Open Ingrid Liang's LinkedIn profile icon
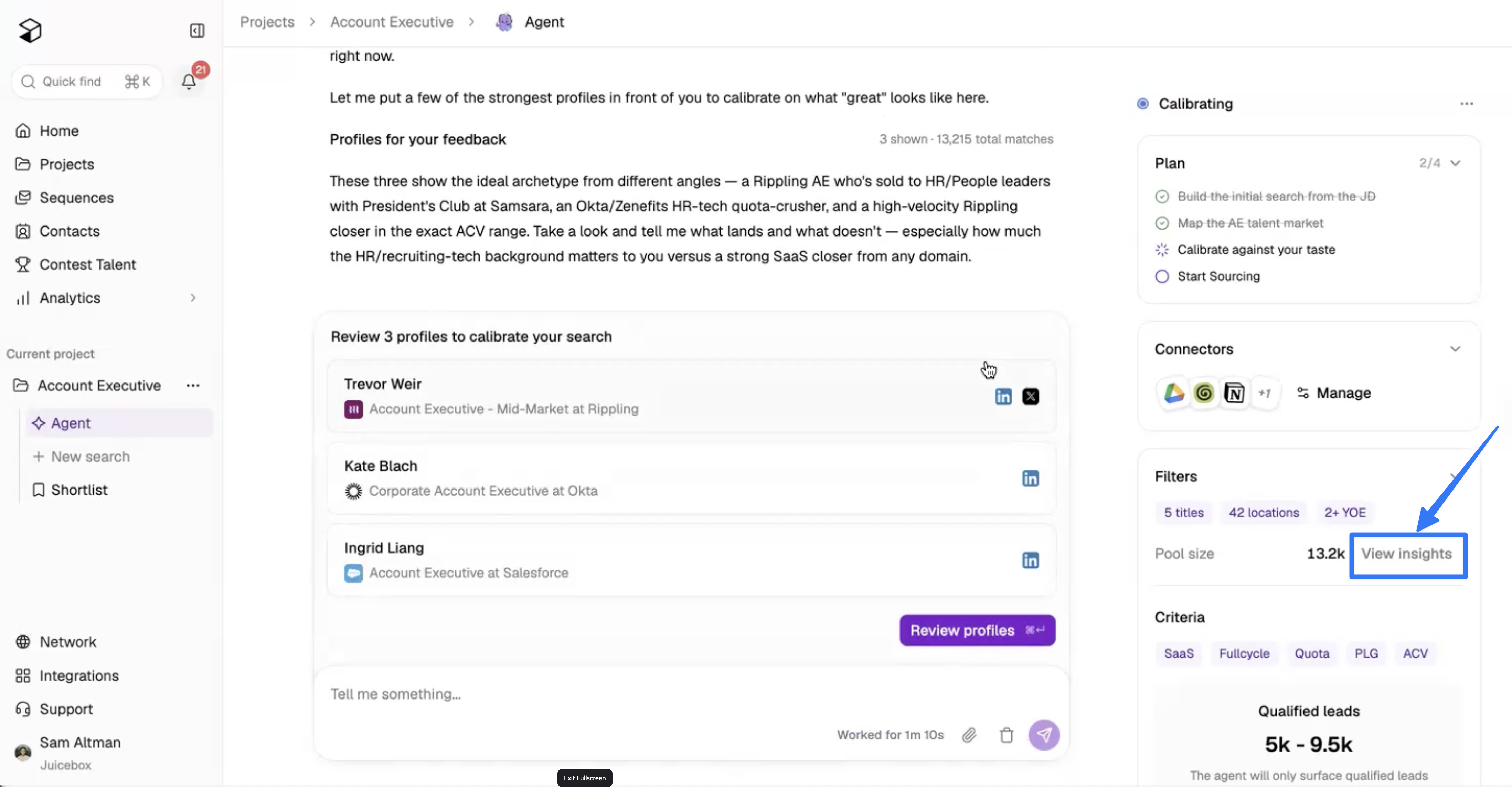The height and width of the screenshot is (787, 1512). pos(1030,560)
